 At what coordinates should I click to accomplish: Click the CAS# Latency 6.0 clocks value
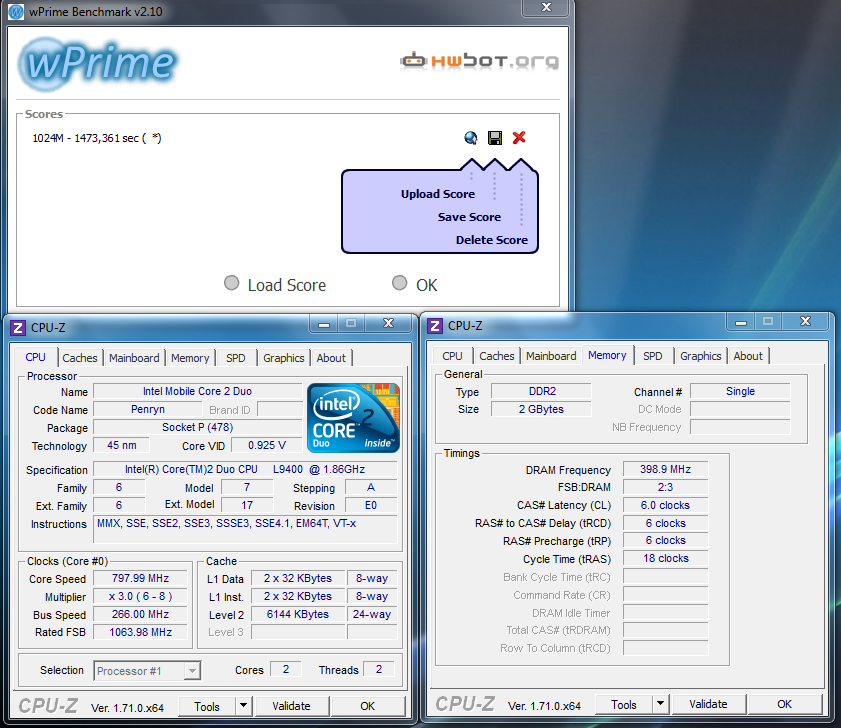pos(665,505)
